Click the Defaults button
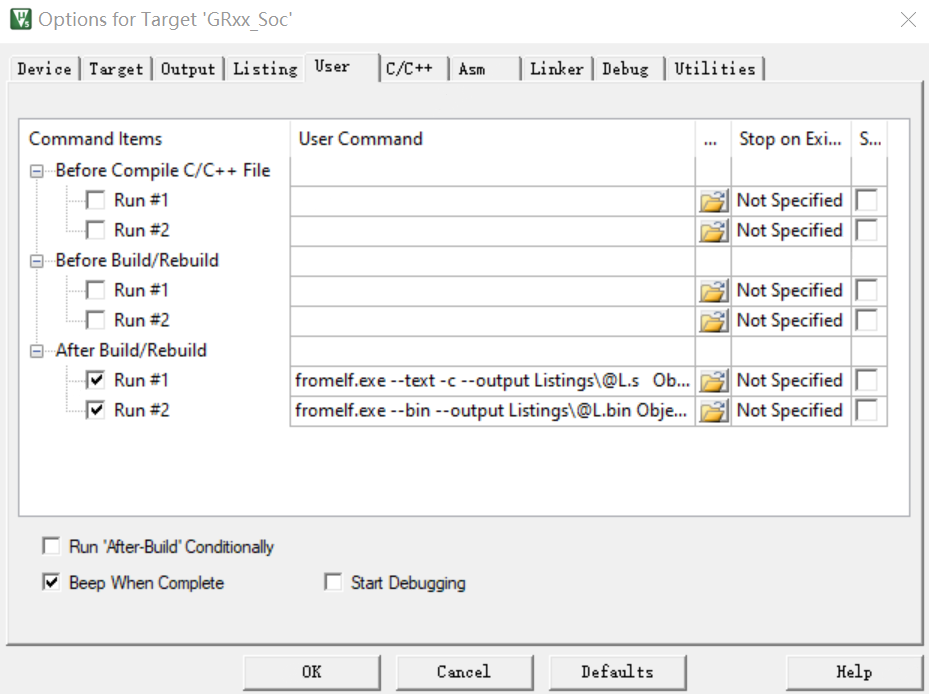Viewport: 929px width, 694px height. click(x=617, y=672)
